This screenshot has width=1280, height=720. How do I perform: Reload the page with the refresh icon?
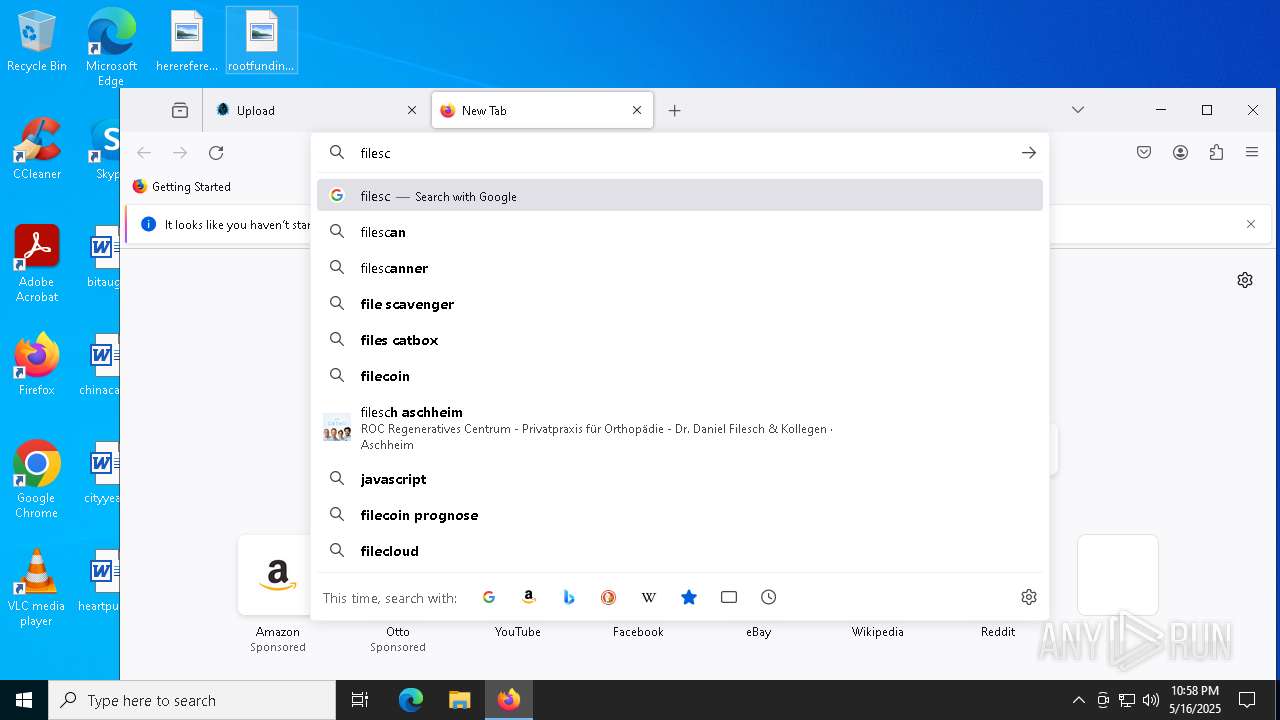(216, 153)
